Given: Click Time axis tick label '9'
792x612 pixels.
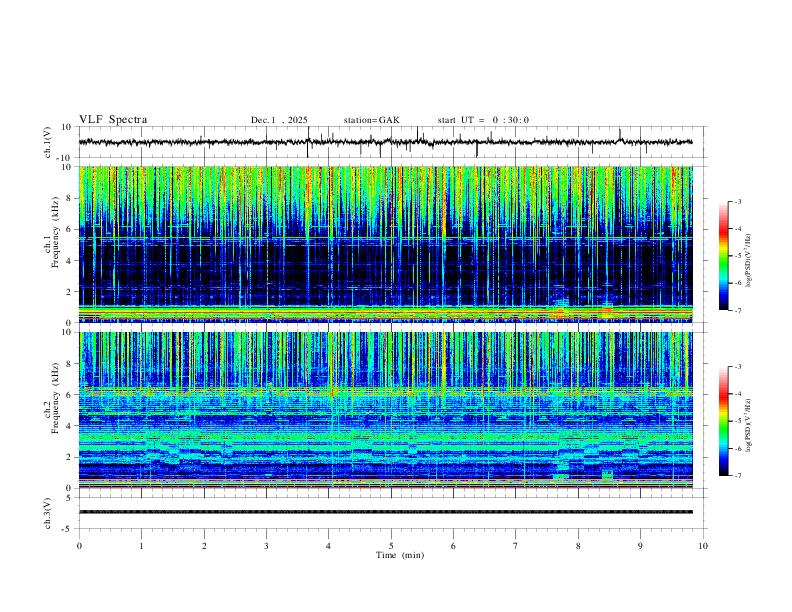Looking at the screenshot, I should 640,546.
